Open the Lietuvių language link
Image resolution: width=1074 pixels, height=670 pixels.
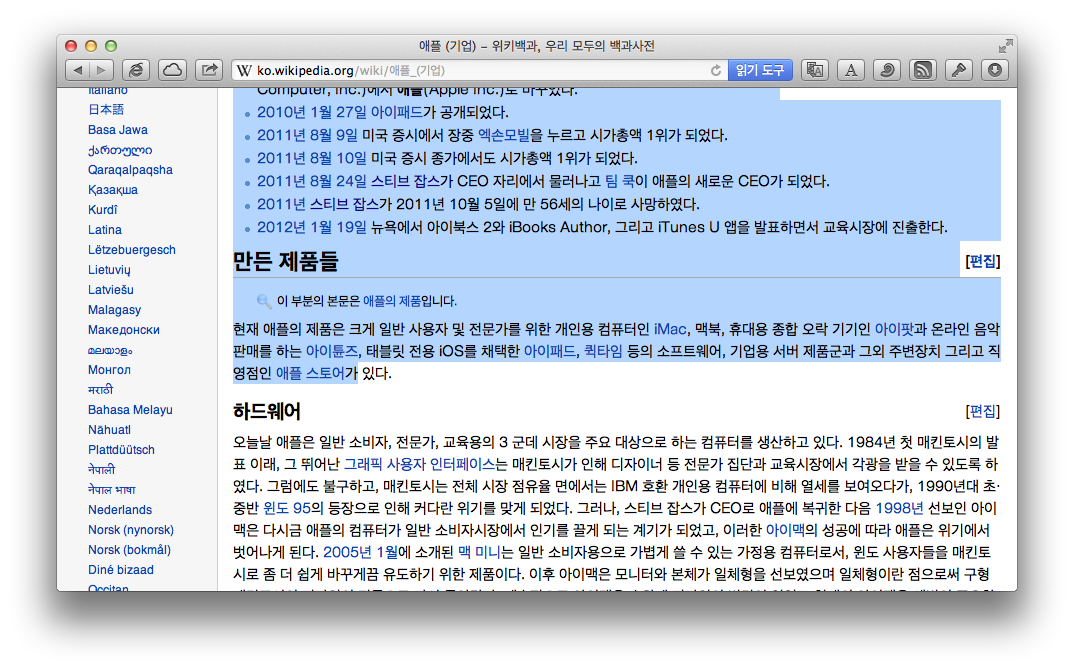click(x=109, y=270)
